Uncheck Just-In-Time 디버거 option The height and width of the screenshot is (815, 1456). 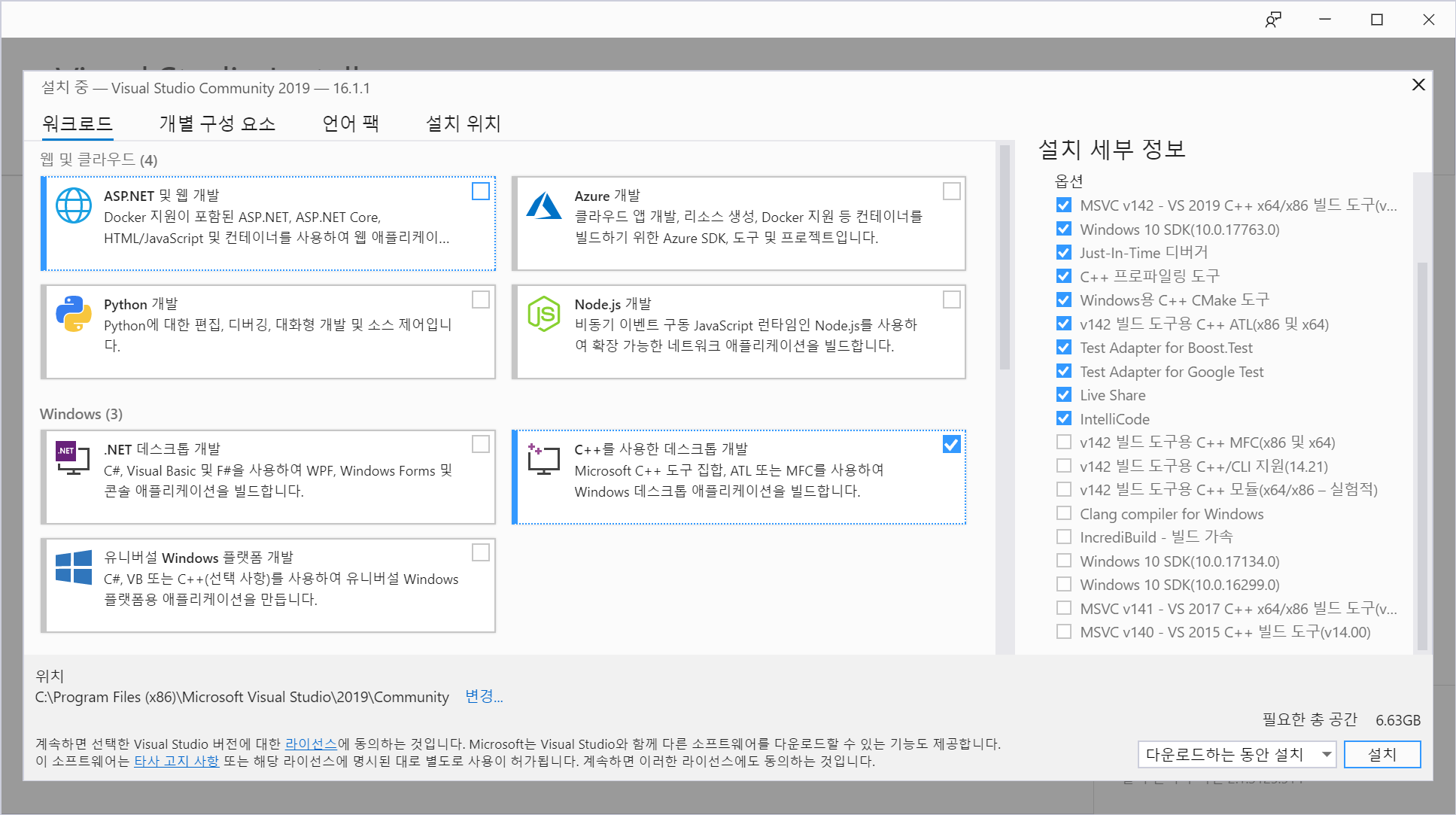tap(1064, 252)
